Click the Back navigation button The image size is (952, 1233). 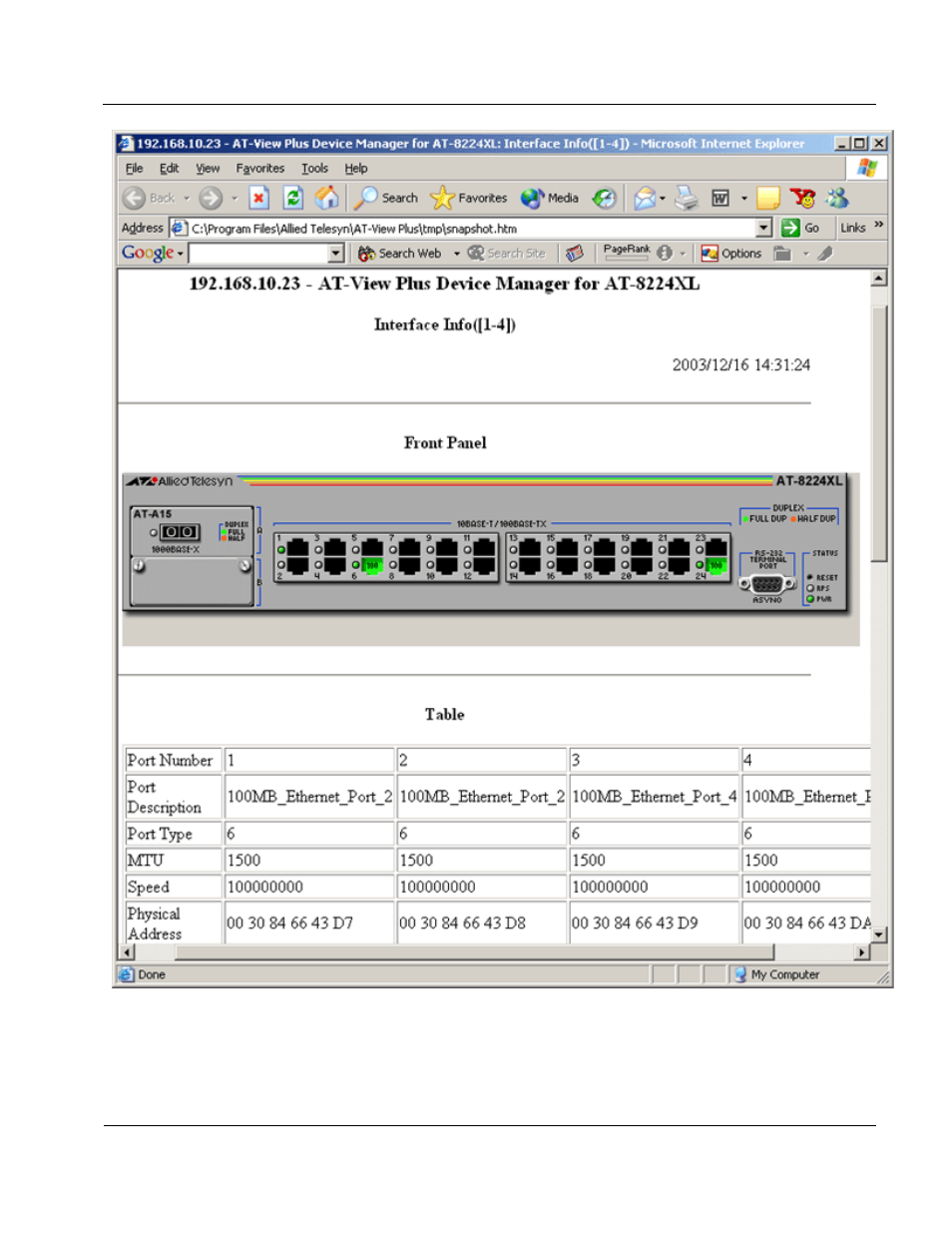click(149, 198)
